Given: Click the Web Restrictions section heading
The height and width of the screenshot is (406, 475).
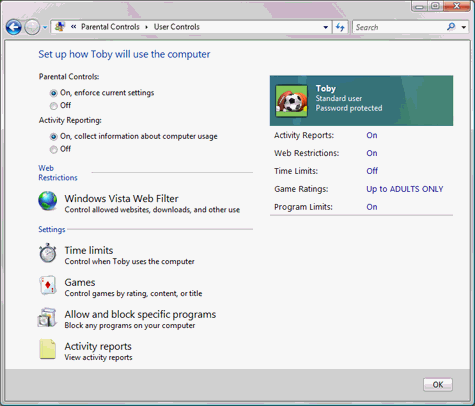Looking at the screenshot, I should point(58,173).
